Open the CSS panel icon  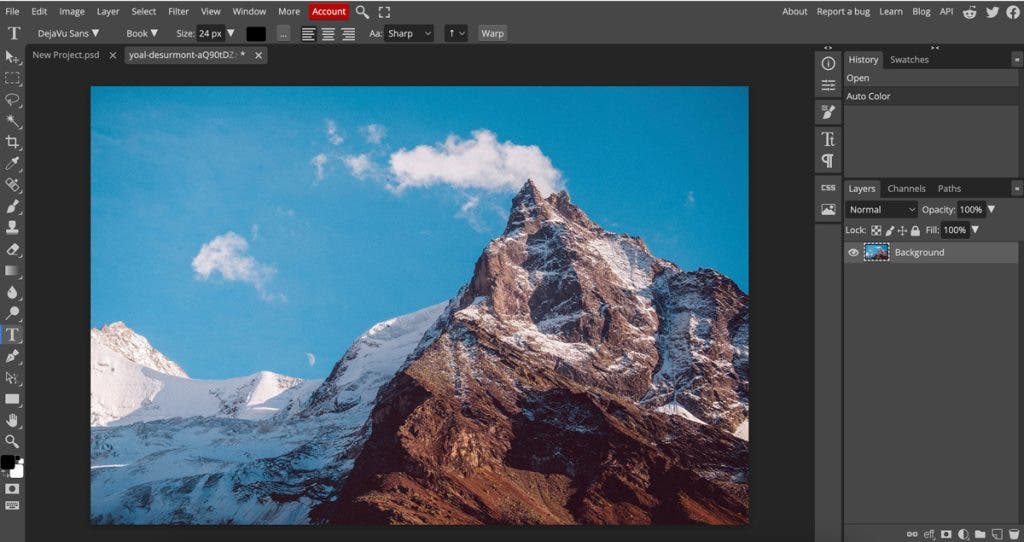[x=828, y=187]
